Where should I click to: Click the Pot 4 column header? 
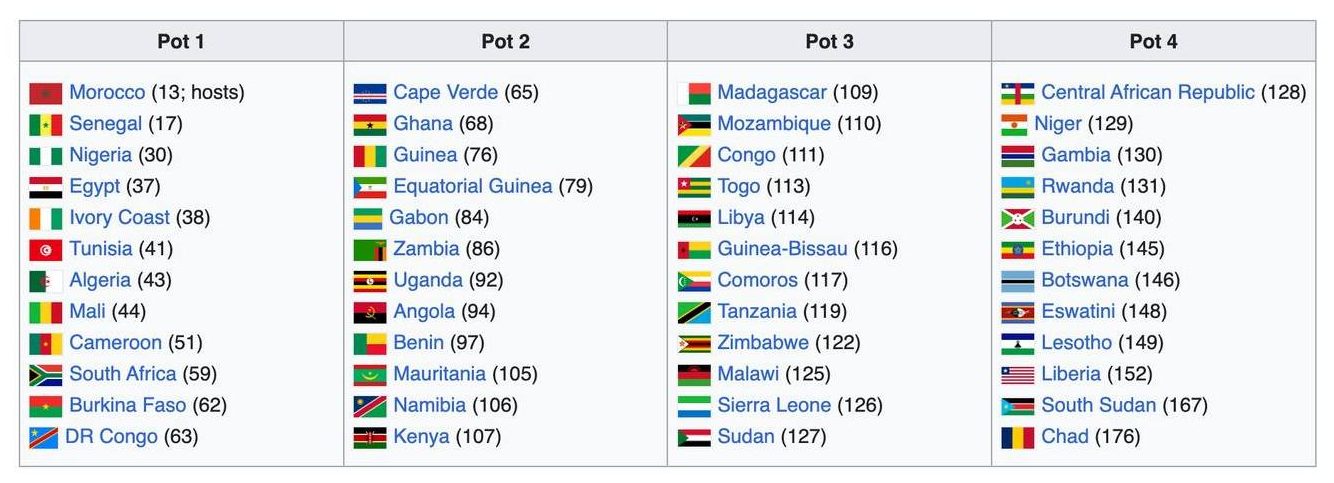pos(1153,41)
